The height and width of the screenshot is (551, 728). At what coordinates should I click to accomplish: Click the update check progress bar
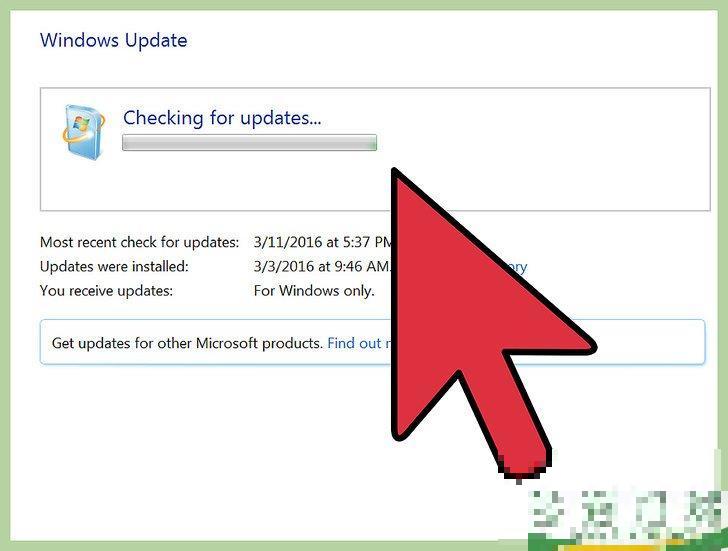(x=249, y=143)
